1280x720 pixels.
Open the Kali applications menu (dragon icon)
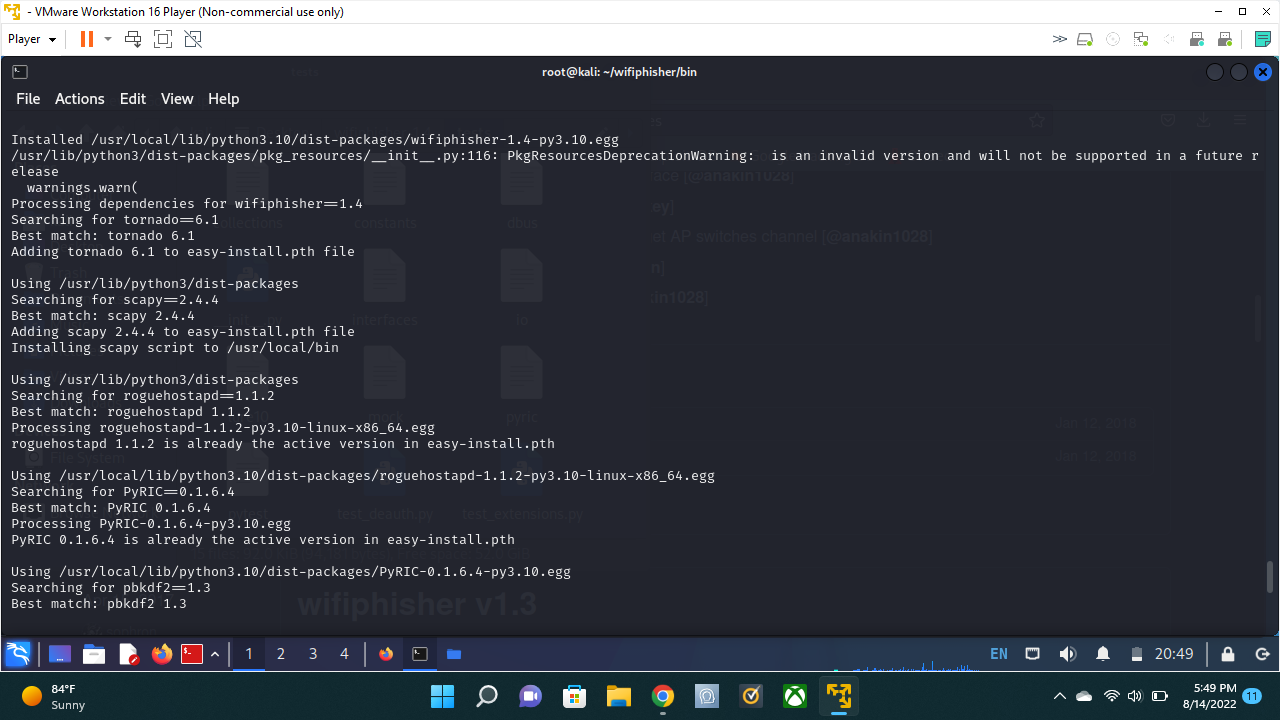click(x=18, y=654)
